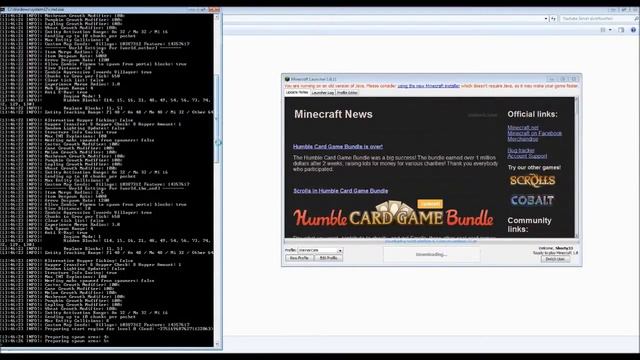Screen dimensions: 640x360
Task: Open the Profile Editor tab
Action: click(347, 93)
